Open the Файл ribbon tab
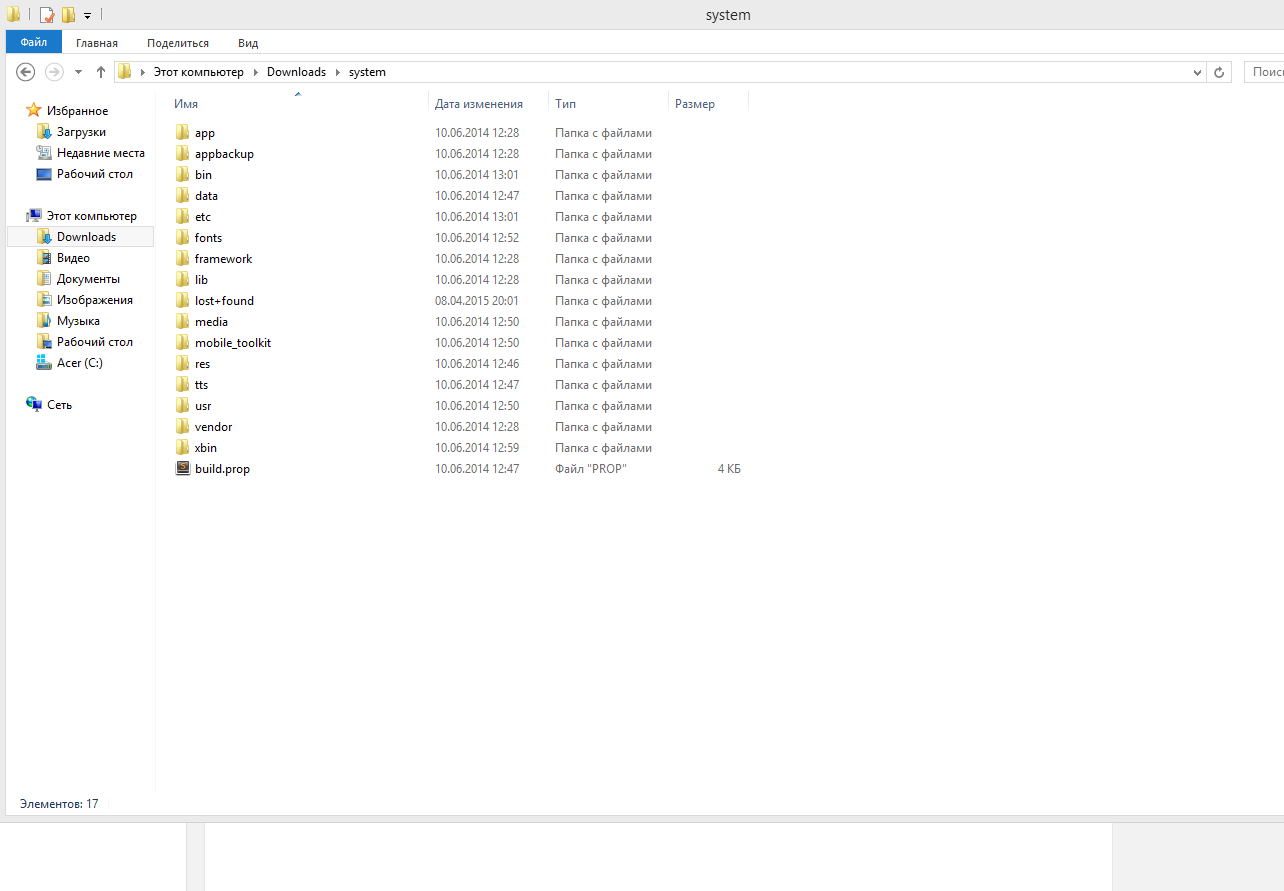Image resolution: width=1284 pixels, height=891 pixels. pyautogui.click(x=34, y=43)
